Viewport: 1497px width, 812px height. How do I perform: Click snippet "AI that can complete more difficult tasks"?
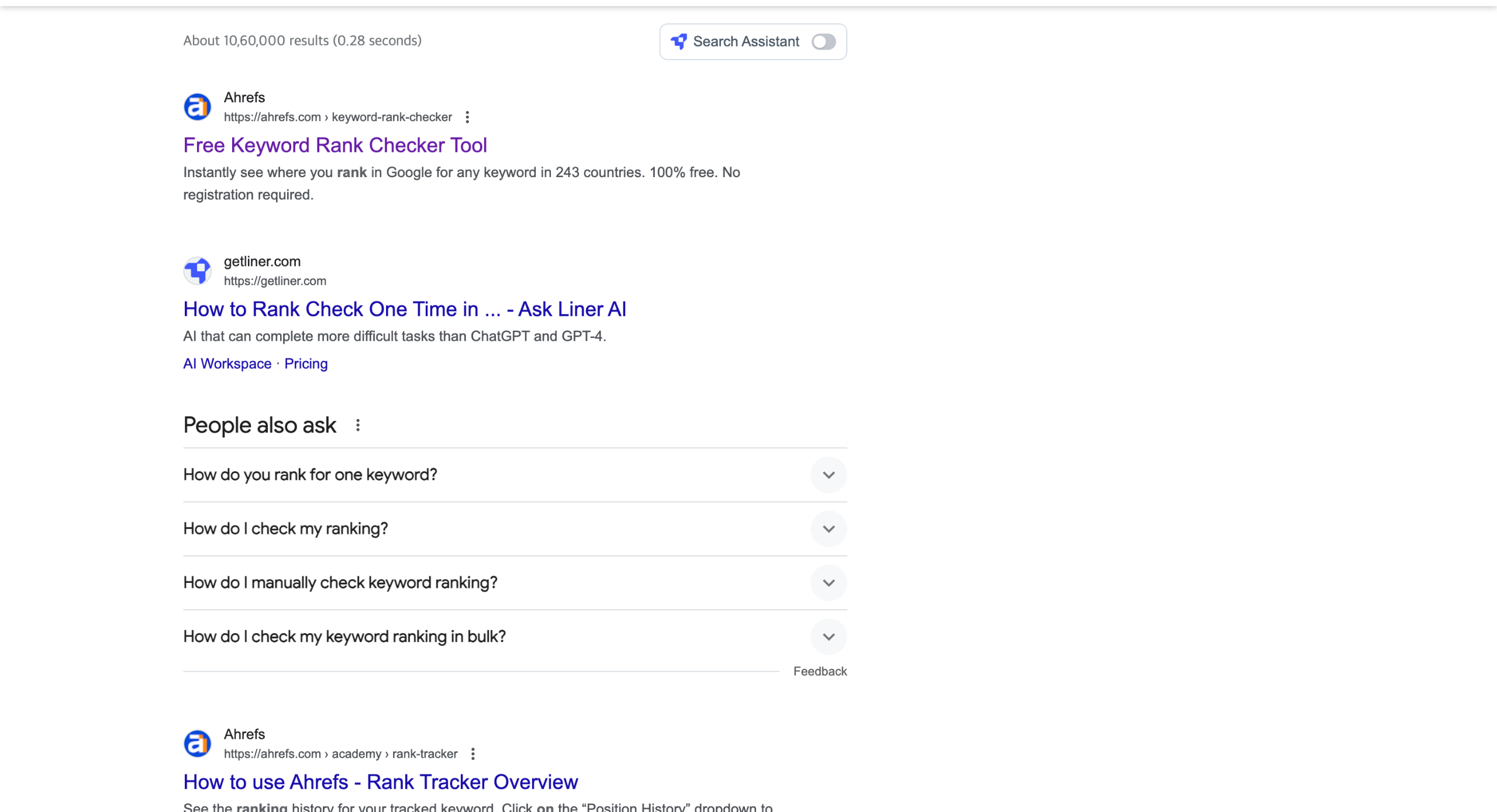[395, 336]
